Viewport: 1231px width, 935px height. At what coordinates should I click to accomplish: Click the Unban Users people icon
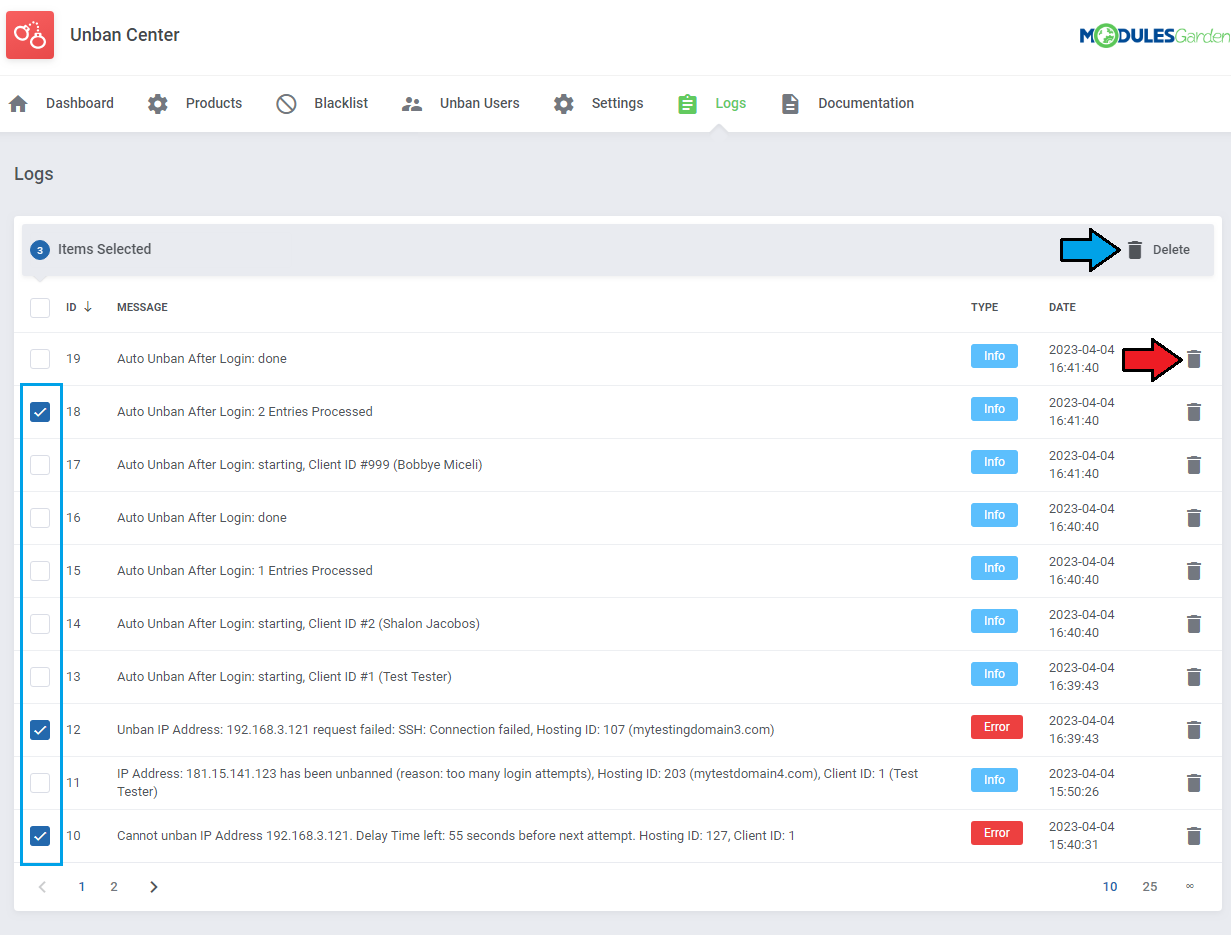(x=412, y=104)
